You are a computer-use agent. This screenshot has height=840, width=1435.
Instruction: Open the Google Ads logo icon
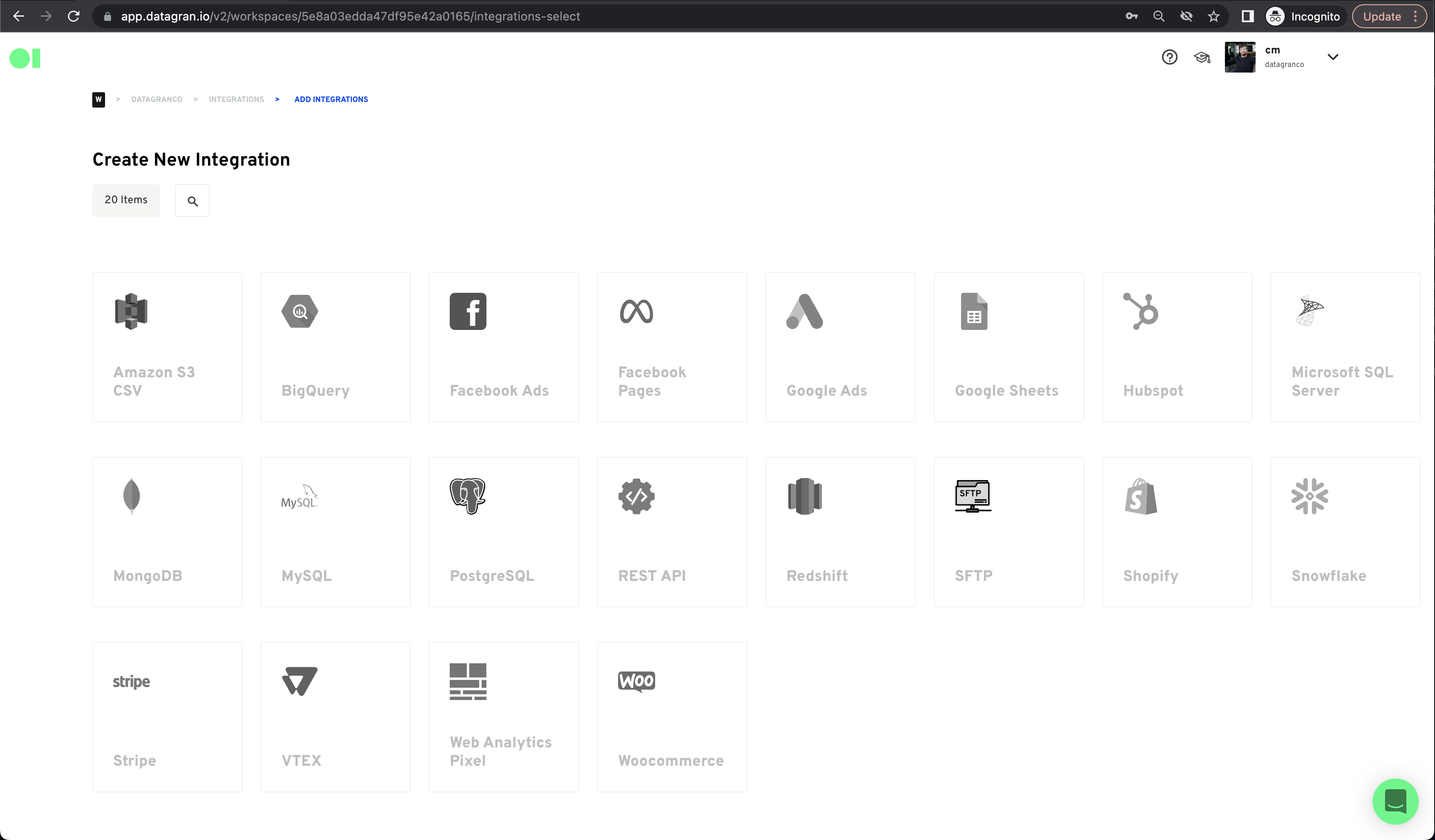pyautogui.click(x=805, y=311)
